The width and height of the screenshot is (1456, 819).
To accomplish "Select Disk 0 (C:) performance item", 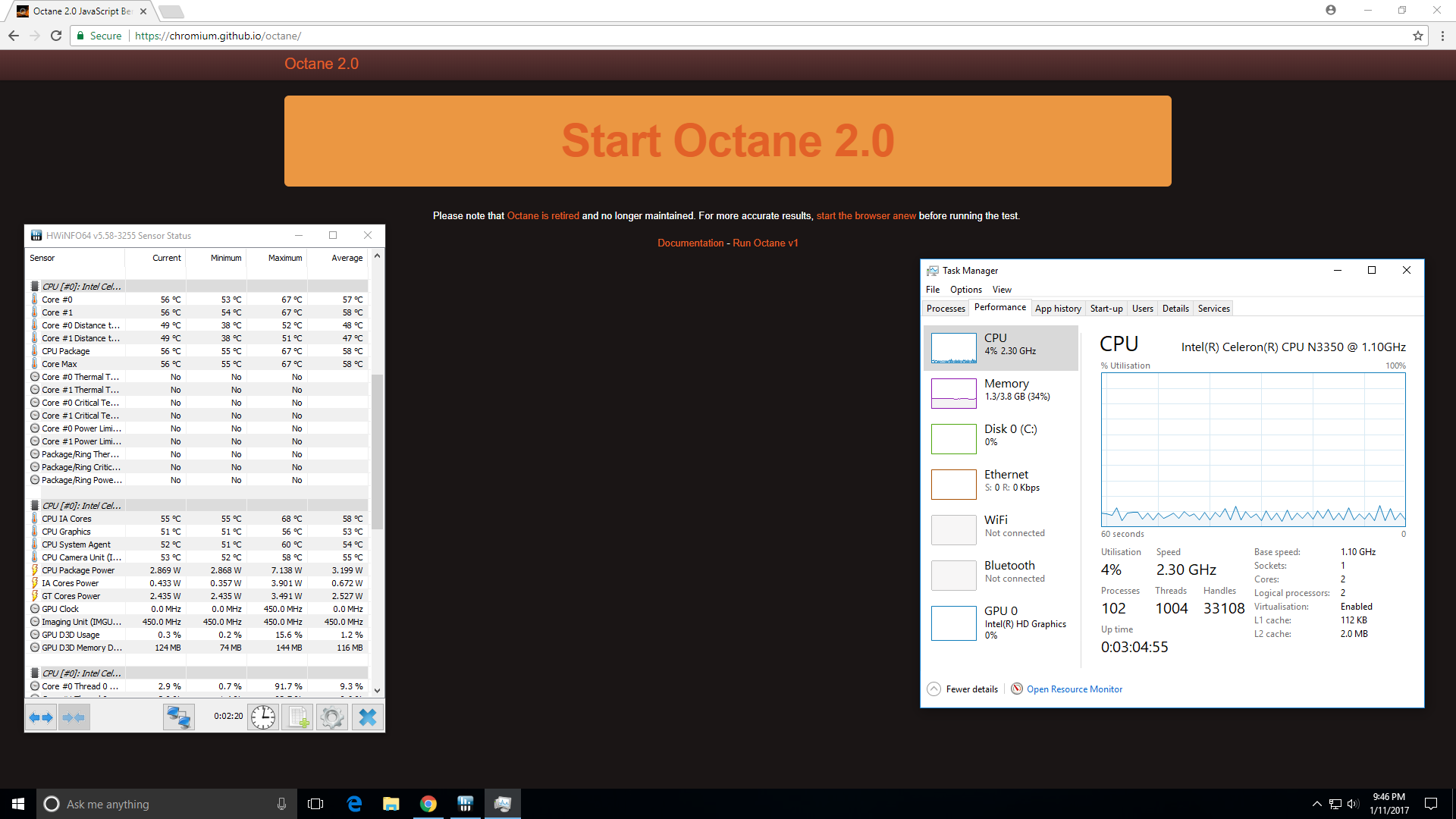I will [1001, 439].
